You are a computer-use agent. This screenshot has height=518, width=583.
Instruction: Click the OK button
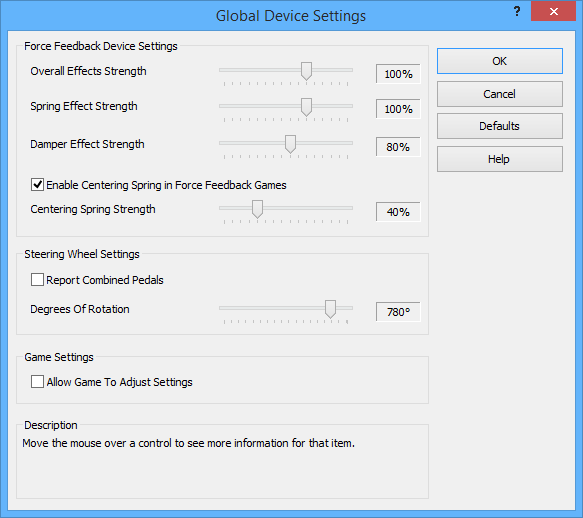[x=500, y=61]
